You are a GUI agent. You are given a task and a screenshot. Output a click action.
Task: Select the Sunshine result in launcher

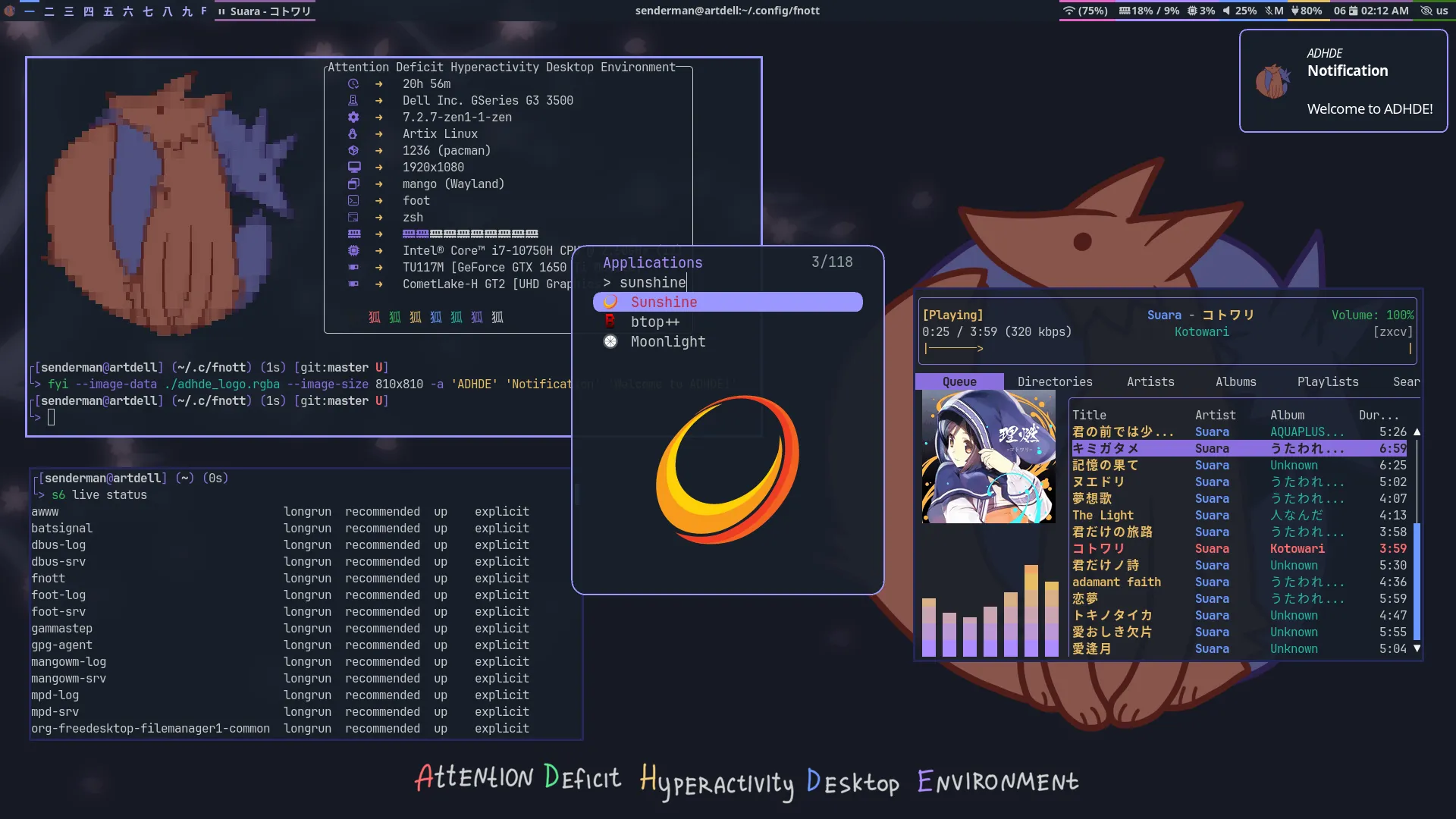click(728, 302)
